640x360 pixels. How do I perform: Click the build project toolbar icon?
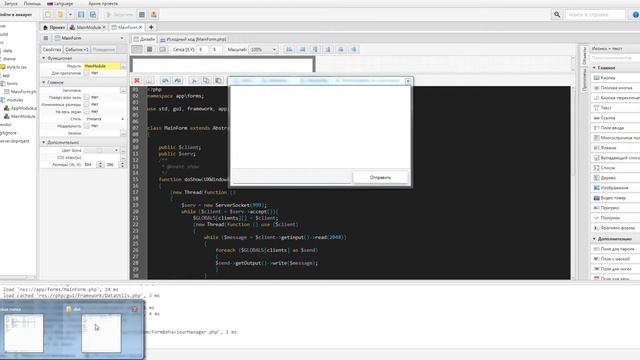click(x=142, y=15)
